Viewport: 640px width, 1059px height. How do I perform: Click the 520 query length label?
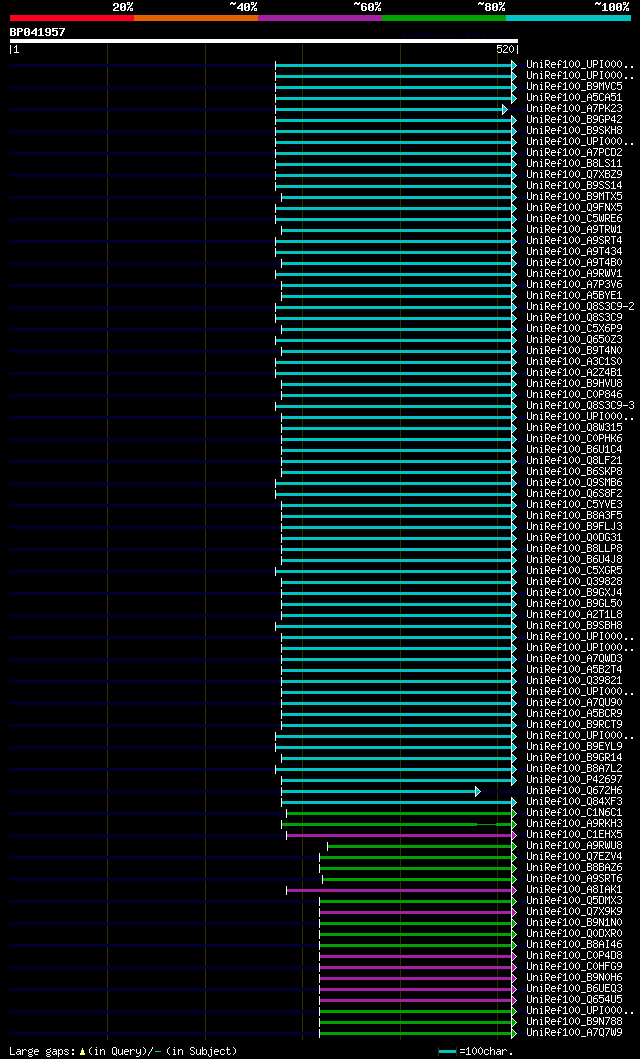click(x=506, y=49)
